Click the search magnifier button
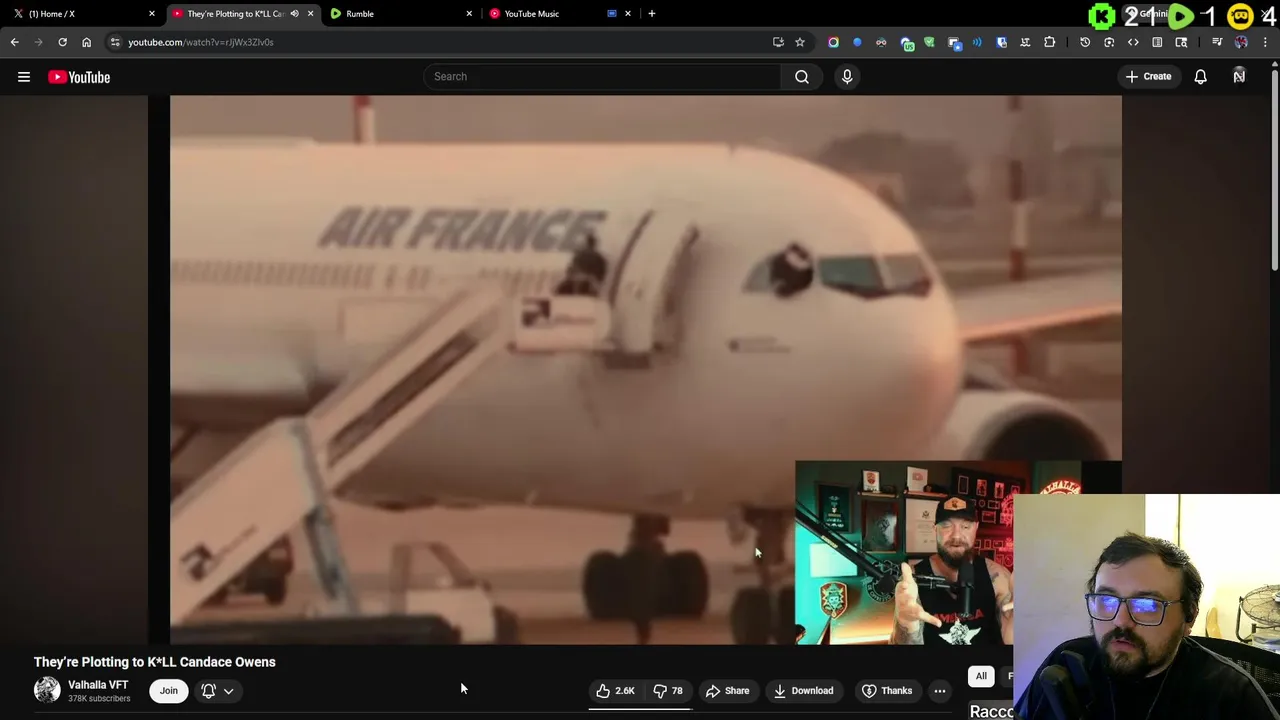Viewport: 1280px width, 720px height. point(802,77)
